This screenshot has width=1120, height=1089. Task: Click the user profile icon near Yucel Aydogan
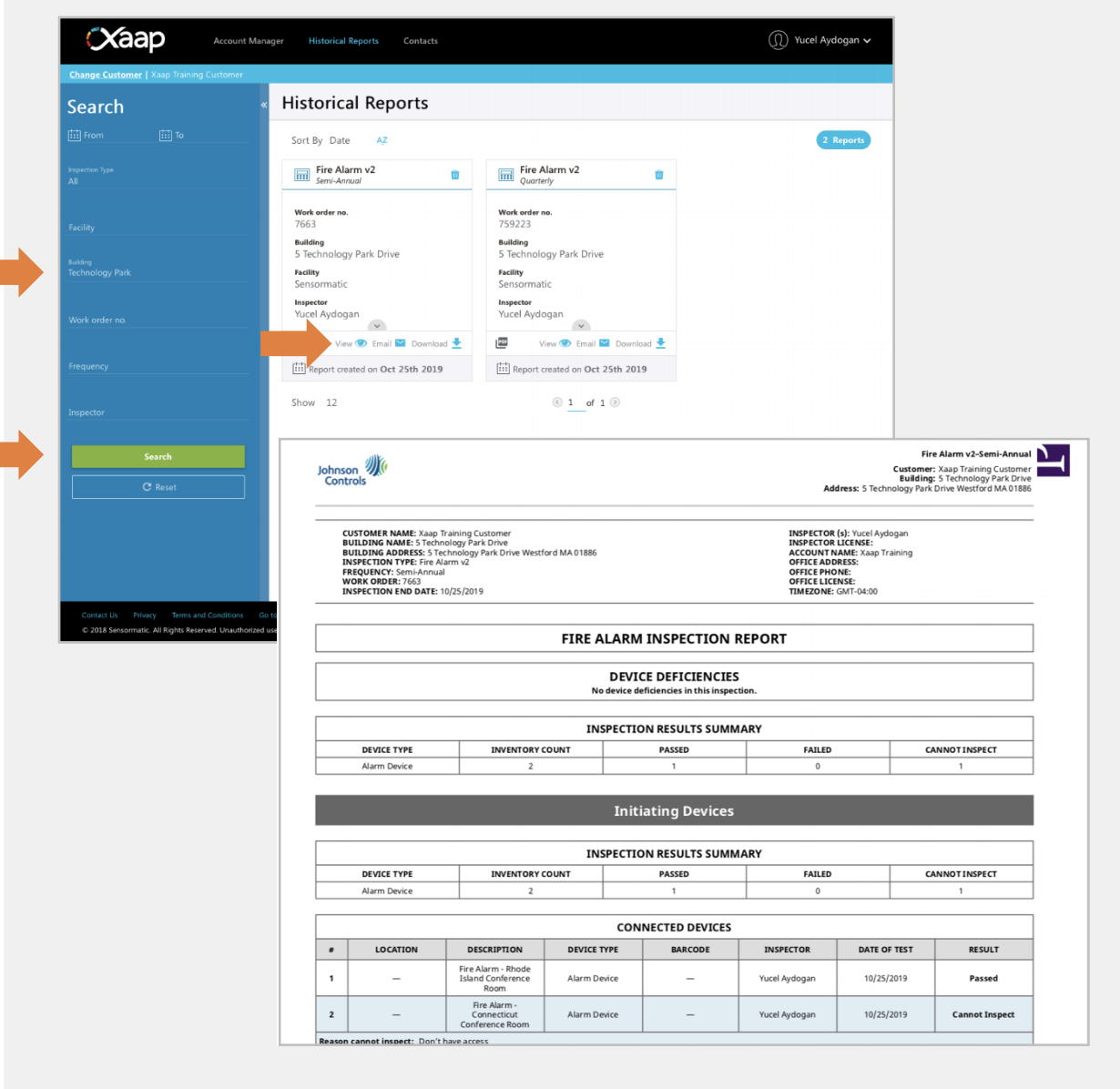pyautogui.click(x=779, y=40)
